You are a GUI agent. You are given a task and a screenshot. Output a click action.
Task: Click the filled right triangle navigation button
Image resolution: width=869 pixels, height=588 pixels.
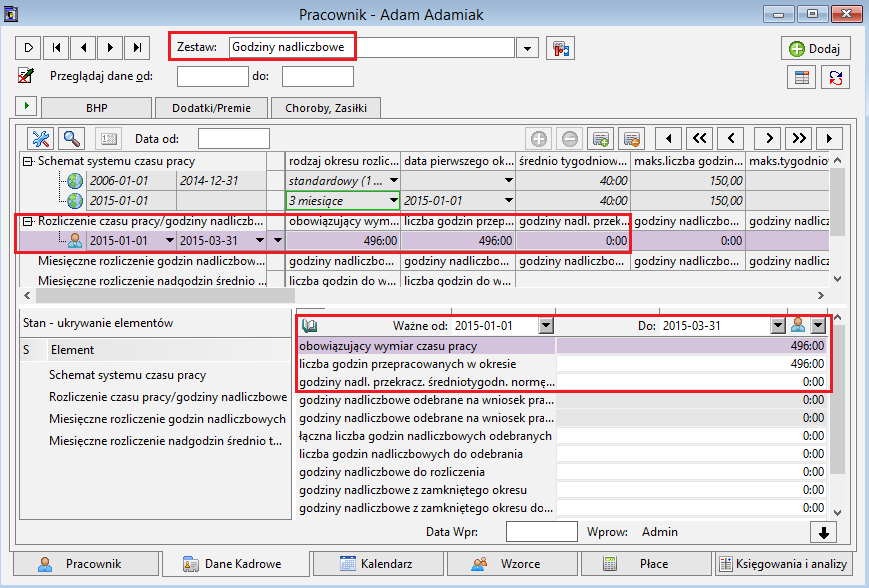click(830, 139)
